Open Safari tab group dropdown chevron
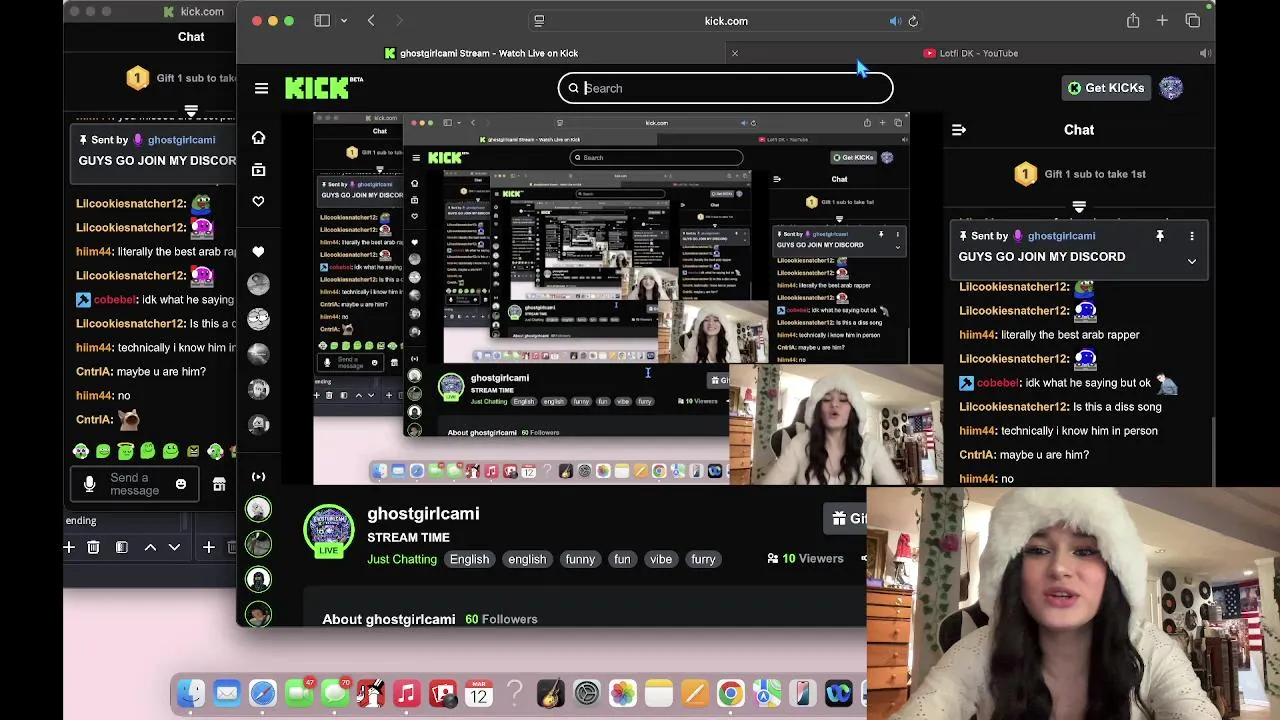1280x720 pixels. pos(344,20)
